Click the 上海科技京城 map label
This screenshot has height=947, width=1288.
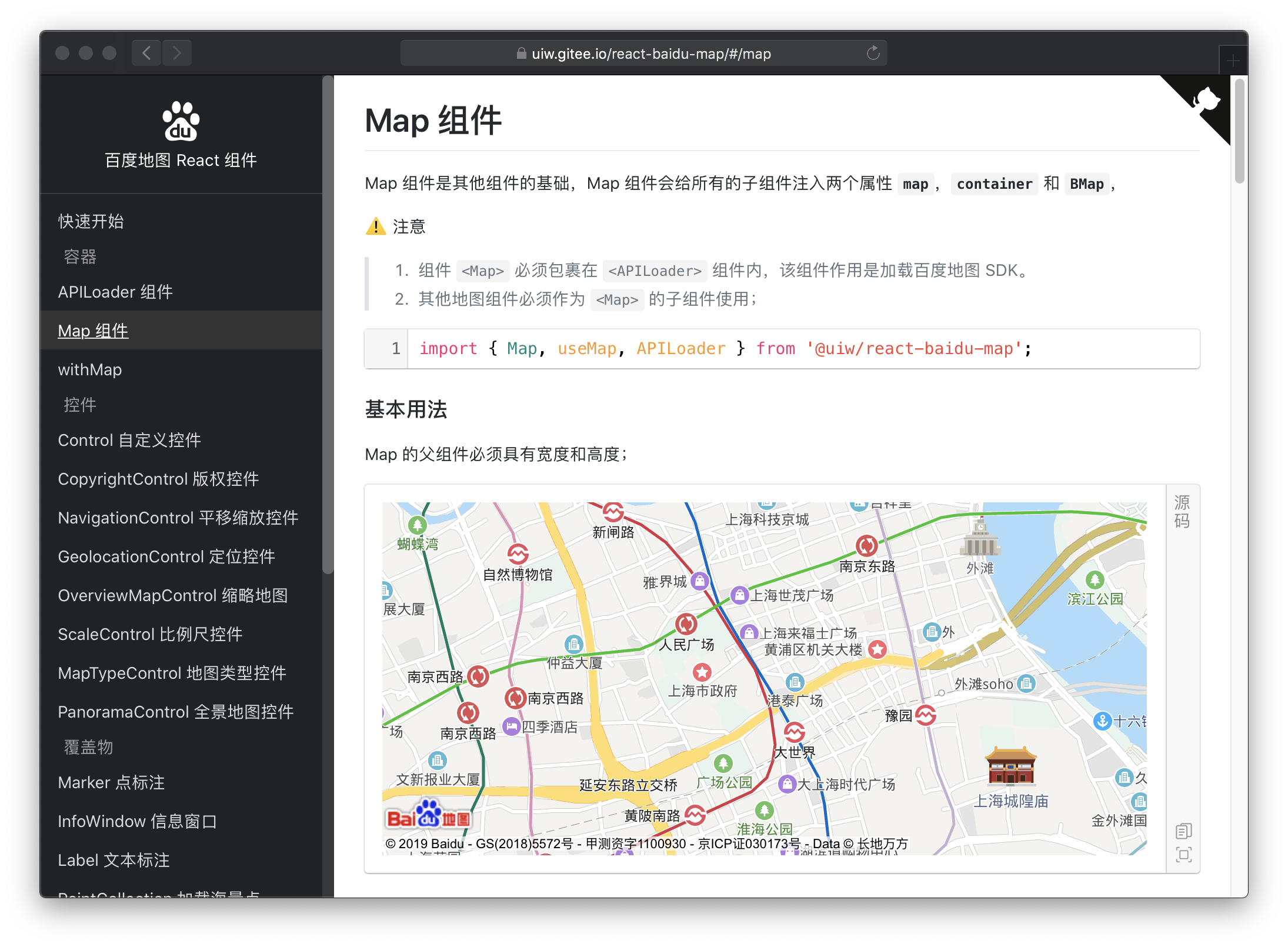click(767, 519)
